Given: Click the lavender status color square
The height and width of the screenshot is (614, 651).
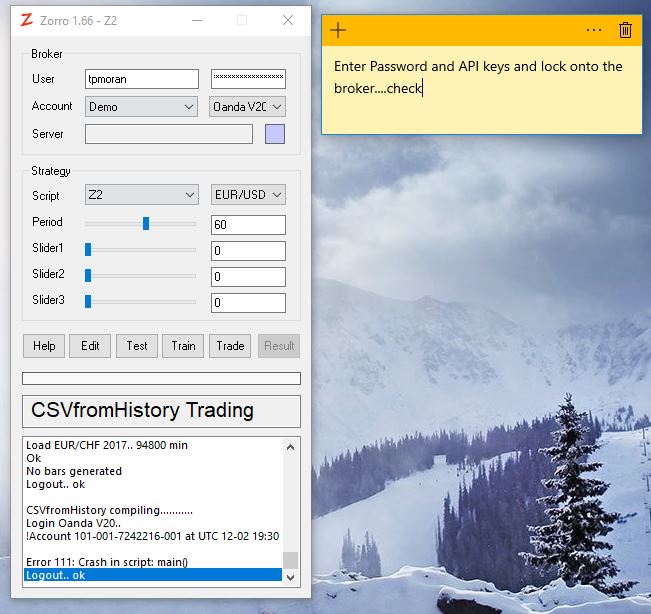Looking at the screenshot, I should click(x=275, y=134).
